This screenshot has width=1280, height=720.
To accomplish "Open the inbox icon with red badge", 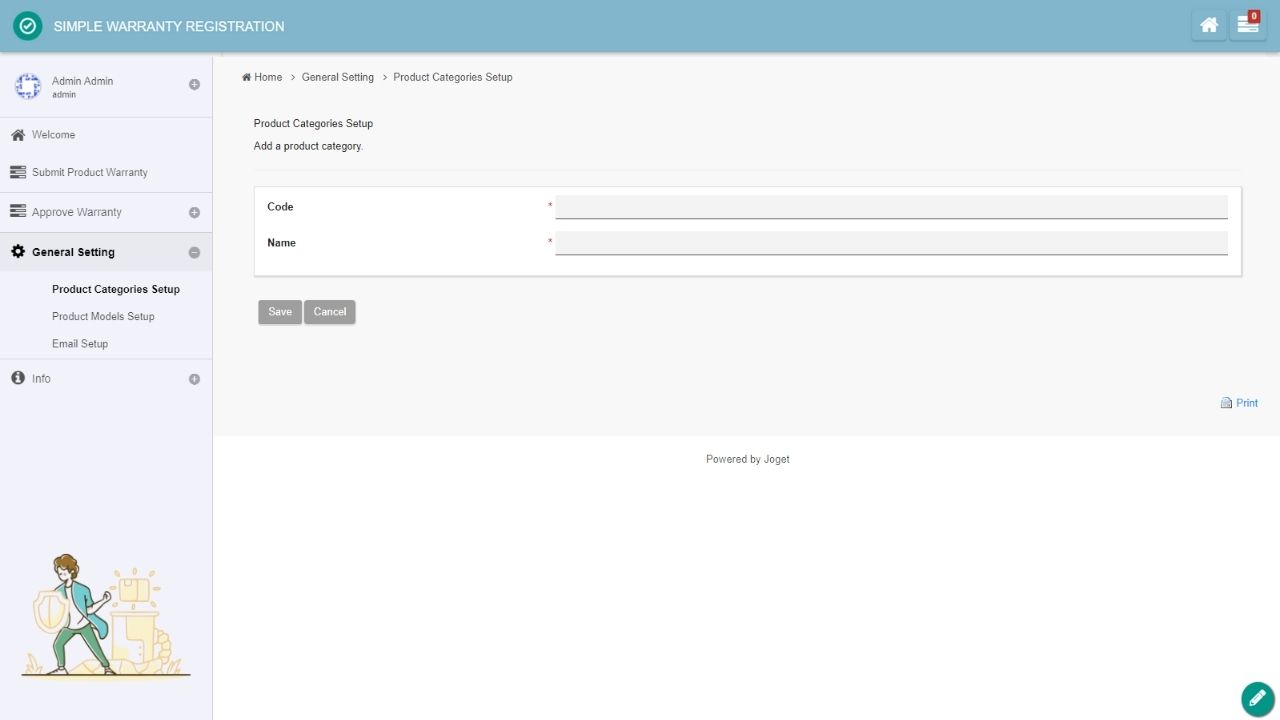I will tap(1247, 26).
